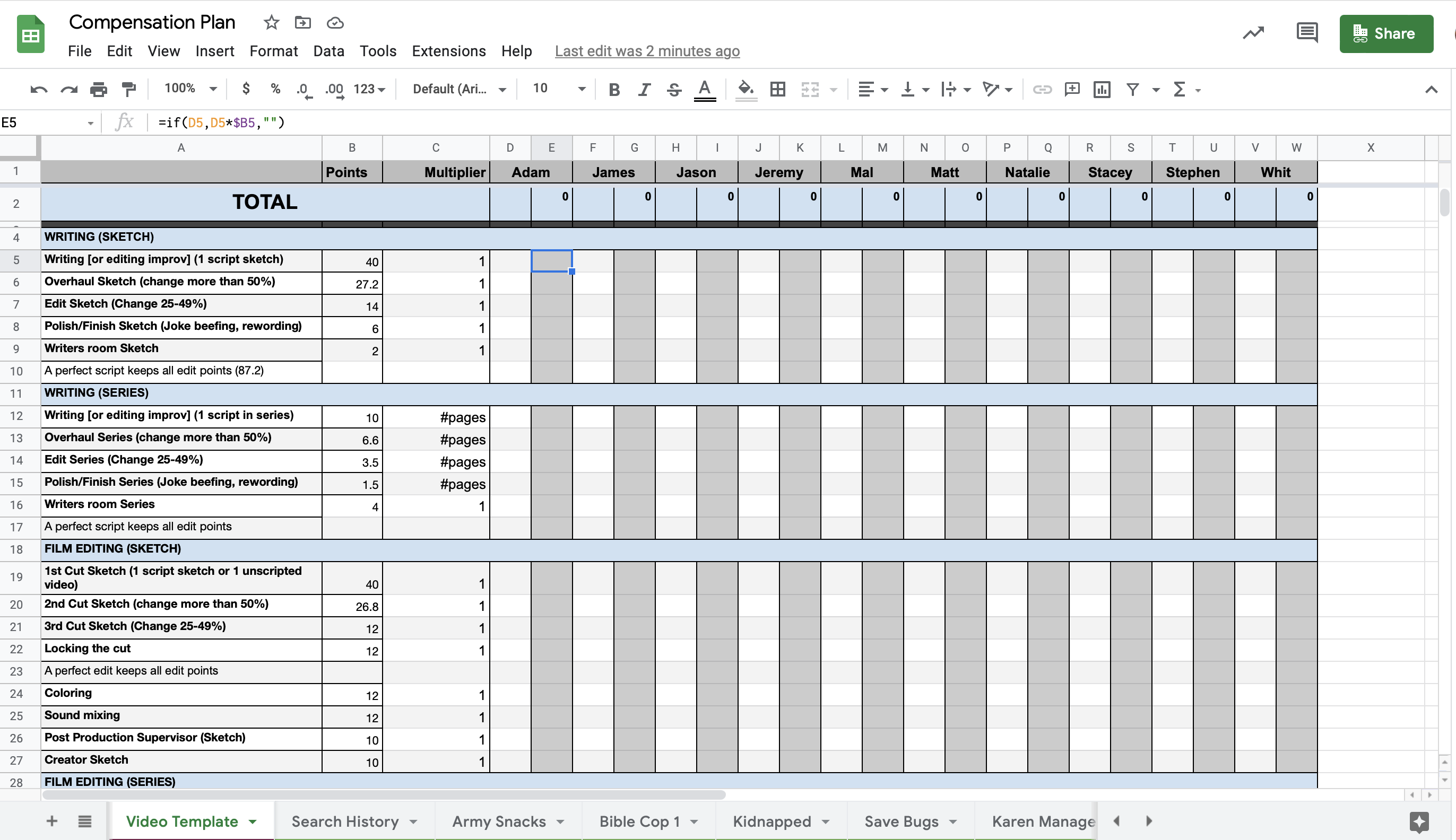The image size is (1456, 840).
Task: Open print settings
Action: click(x=98, y=89)
